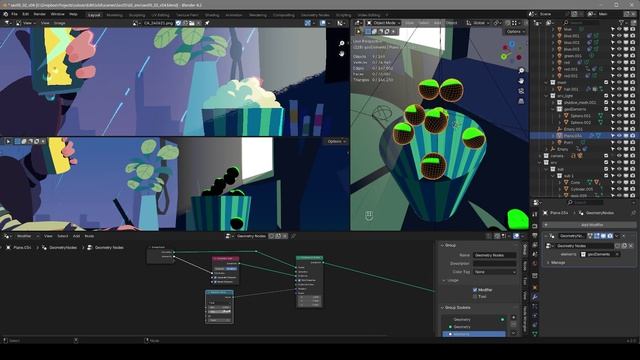Viewport: 640px width, 360px height.
Task: Switch to the Shading workspace tab
Action: click(x=212, y=15)
